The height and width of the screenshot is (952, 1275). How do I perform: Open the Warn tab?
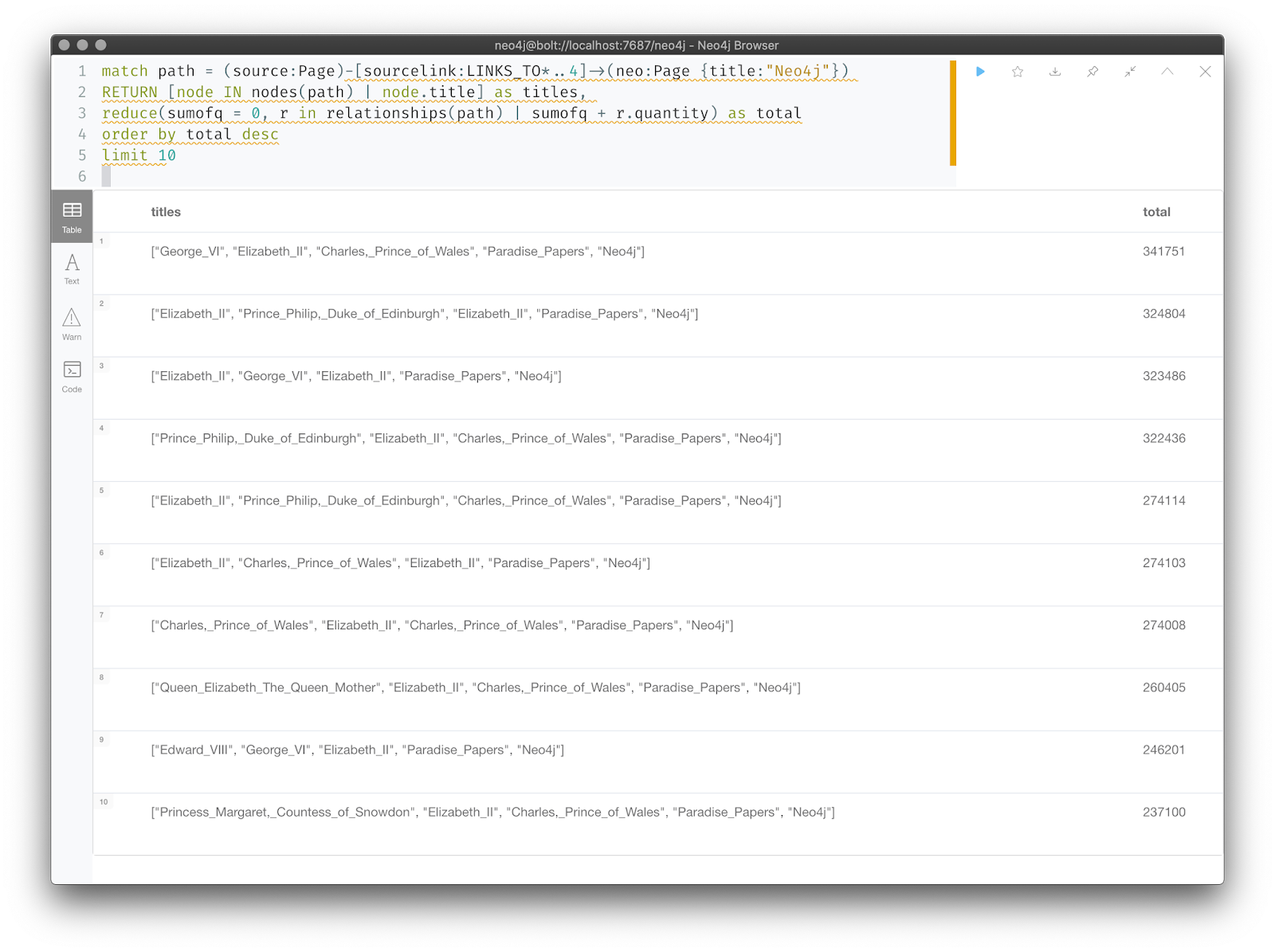point(72,324)
